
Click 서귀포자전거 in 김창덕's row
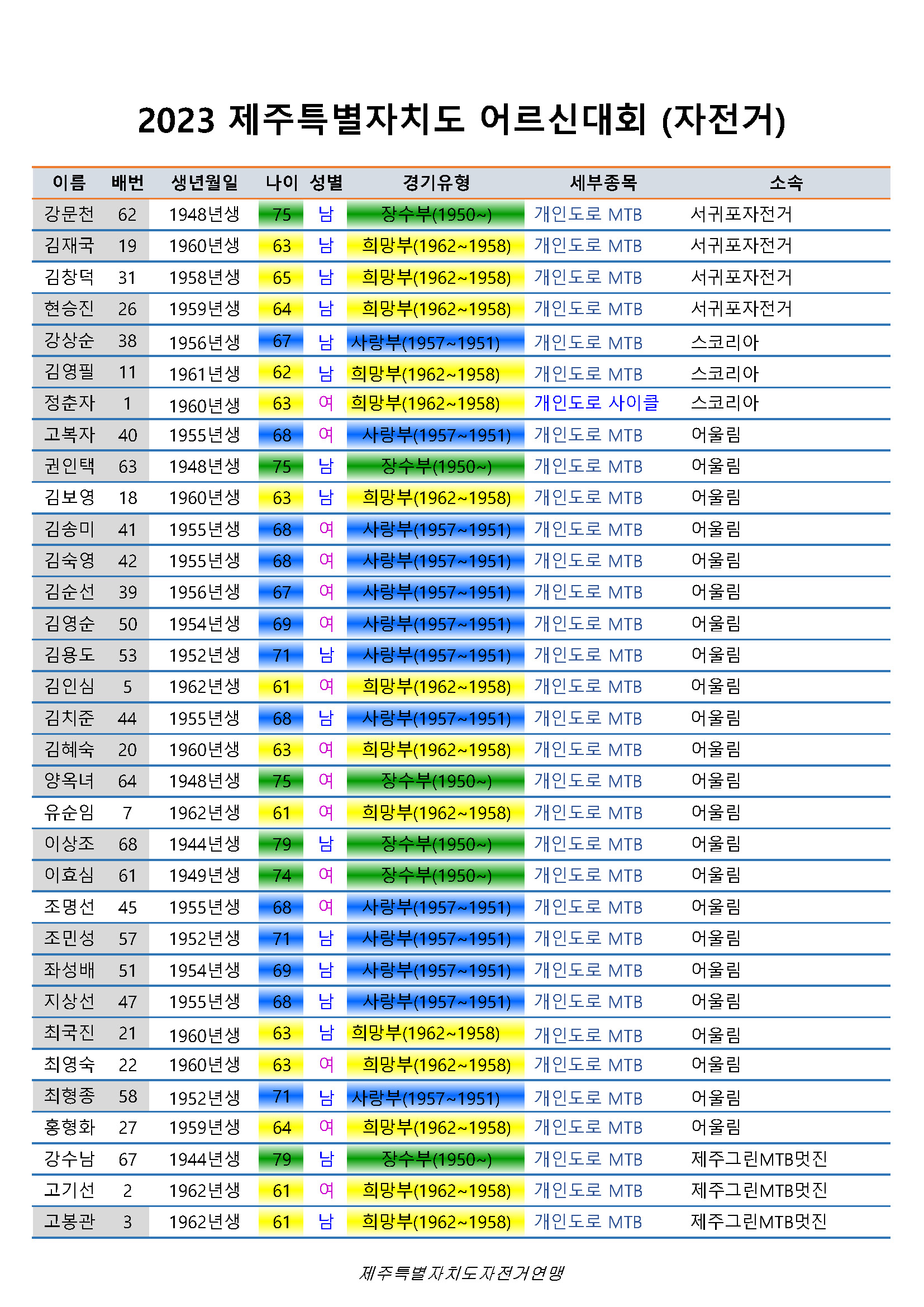pyautogui.click(x=741, y=277)
